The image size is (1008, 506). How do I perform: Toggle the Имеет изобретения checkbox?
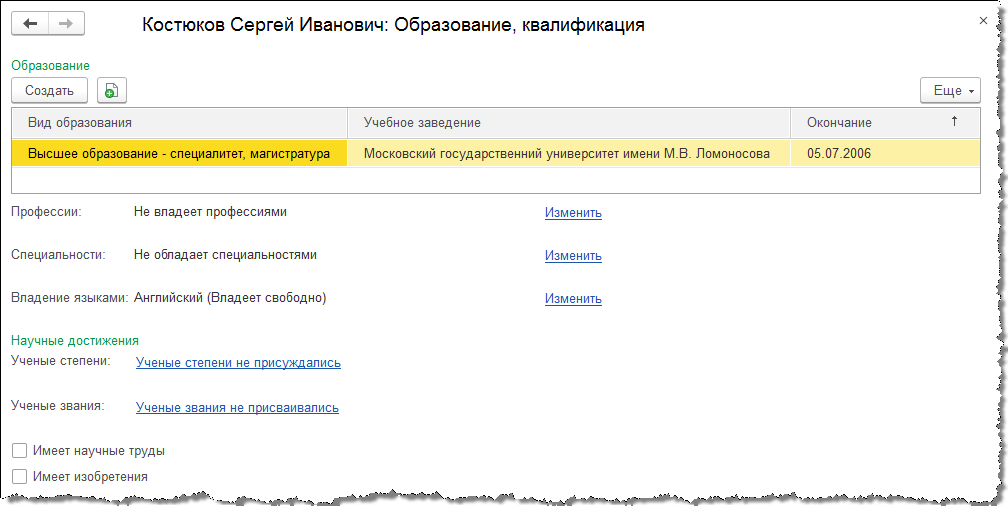(x=19, y=477)
